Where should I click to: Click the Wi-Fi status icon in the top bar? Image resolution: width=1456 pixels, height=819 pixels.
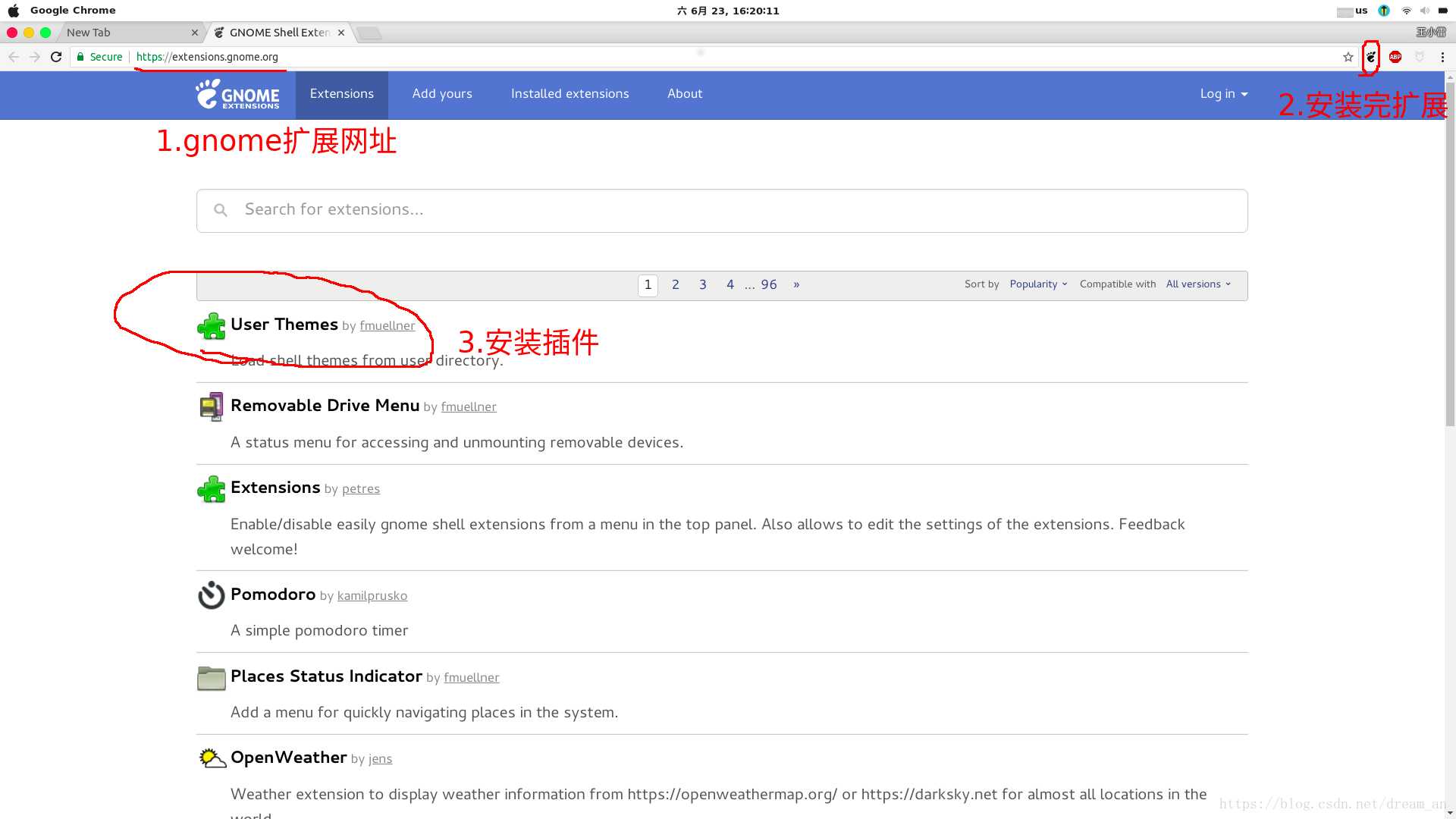click(x=1407, y=11)
